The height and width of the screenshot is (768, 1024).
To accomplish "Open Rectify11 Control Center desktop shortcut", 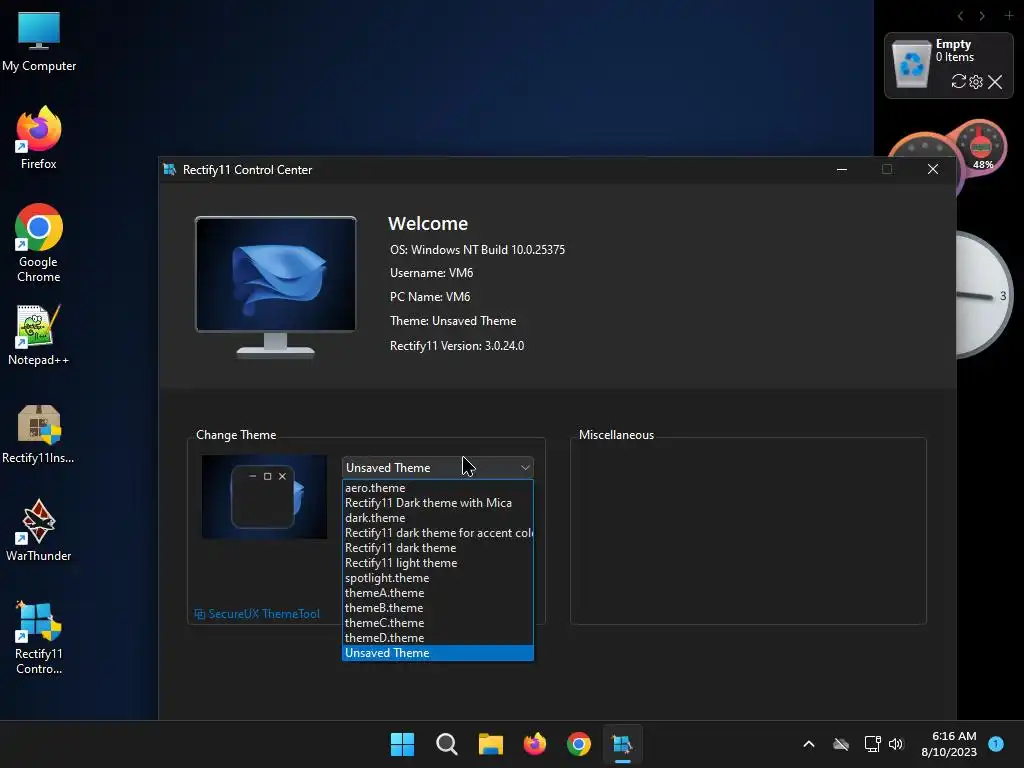I will 39,637.
